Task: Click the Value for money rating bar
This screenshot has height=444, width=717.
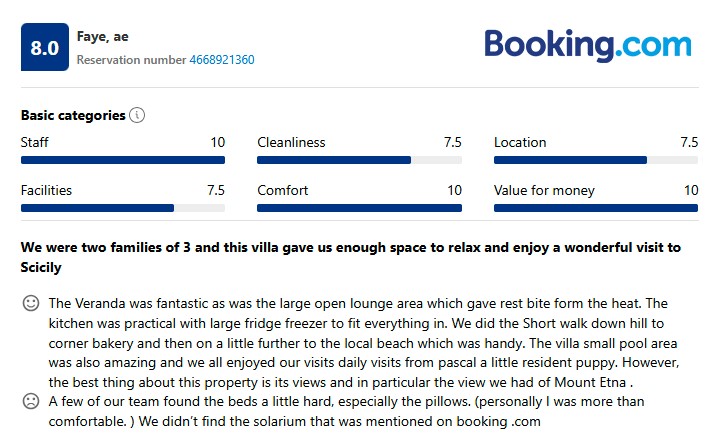Action: click(596, 208)
